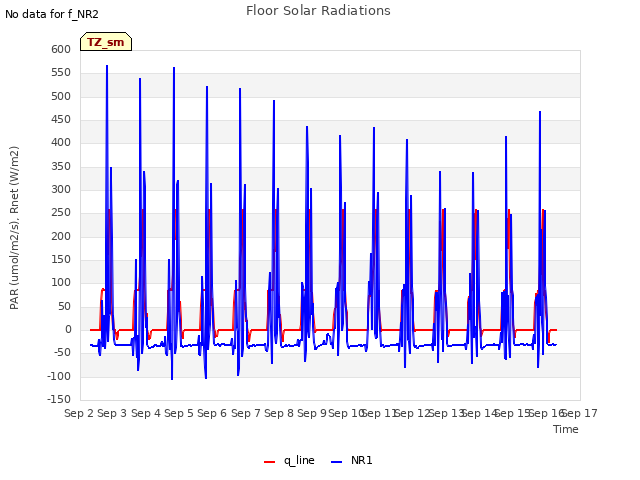Click the 450 y-axis tick label

61,120
